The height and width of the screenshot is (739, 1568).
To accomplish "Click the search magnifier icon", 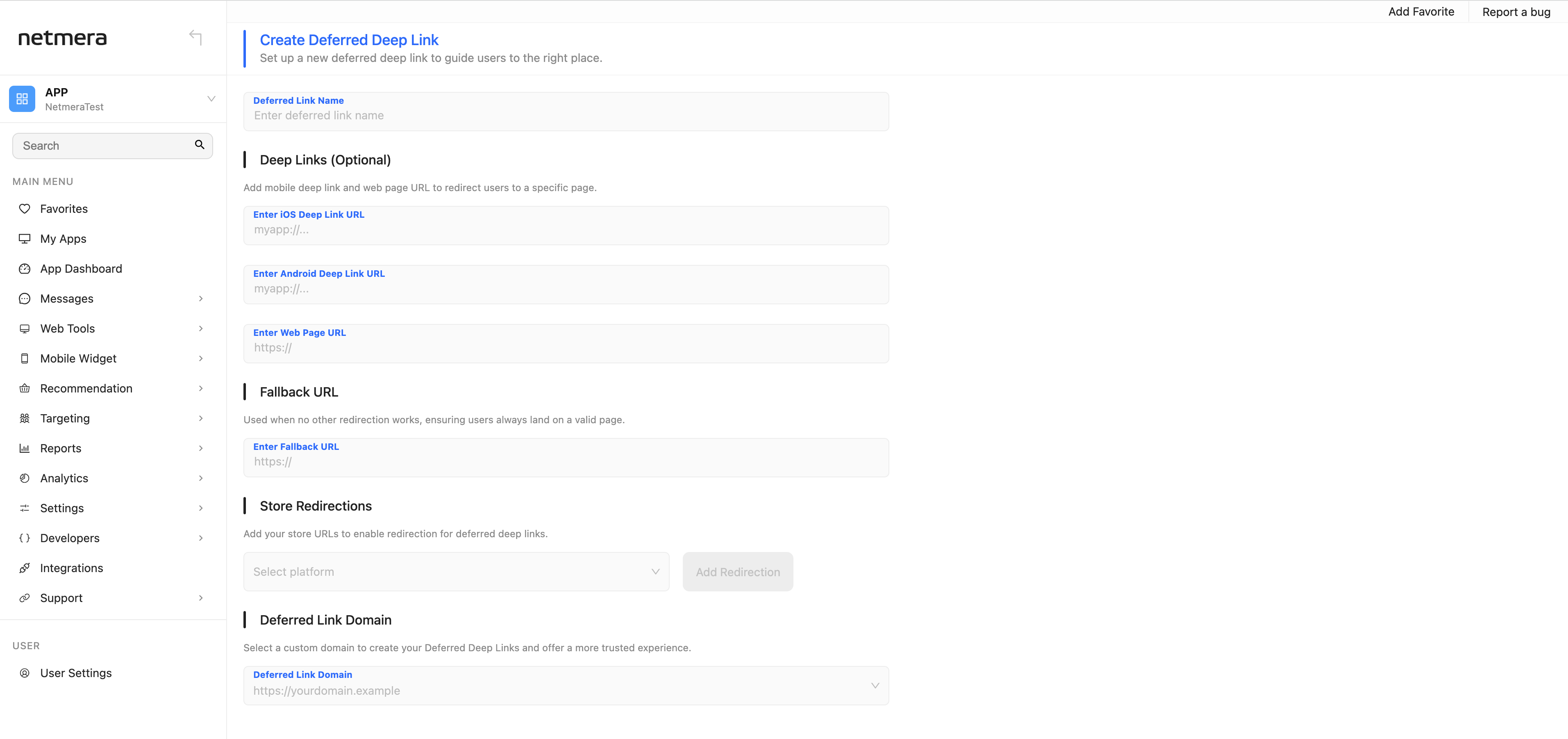I will [x=199, y=145].
